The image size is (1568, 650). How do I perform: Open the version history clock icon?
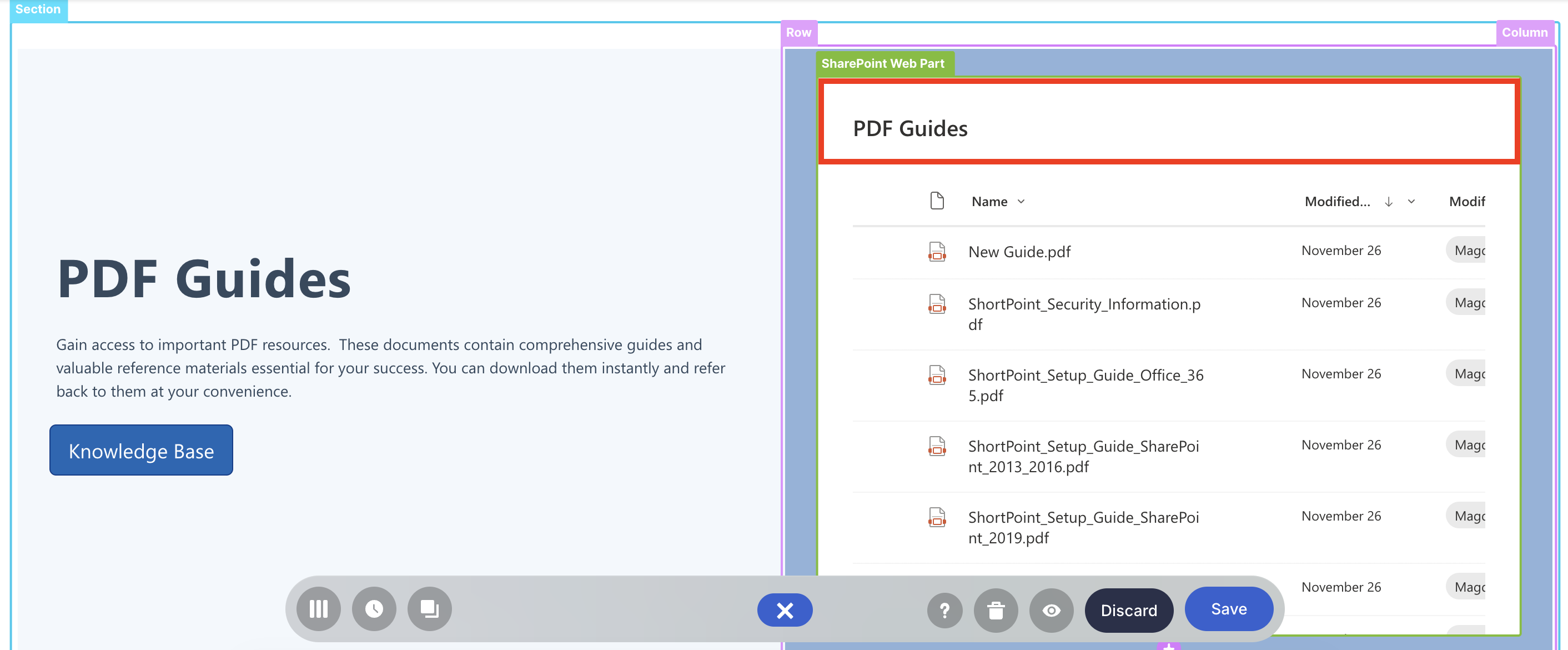pyautogui.click(x=374, y=608)
